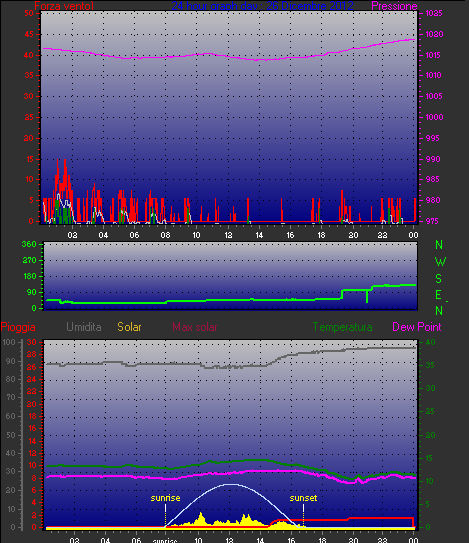Click gray humidity axis value 90
The height and width of the screenshot is (543, 469).
pos(11,361)
